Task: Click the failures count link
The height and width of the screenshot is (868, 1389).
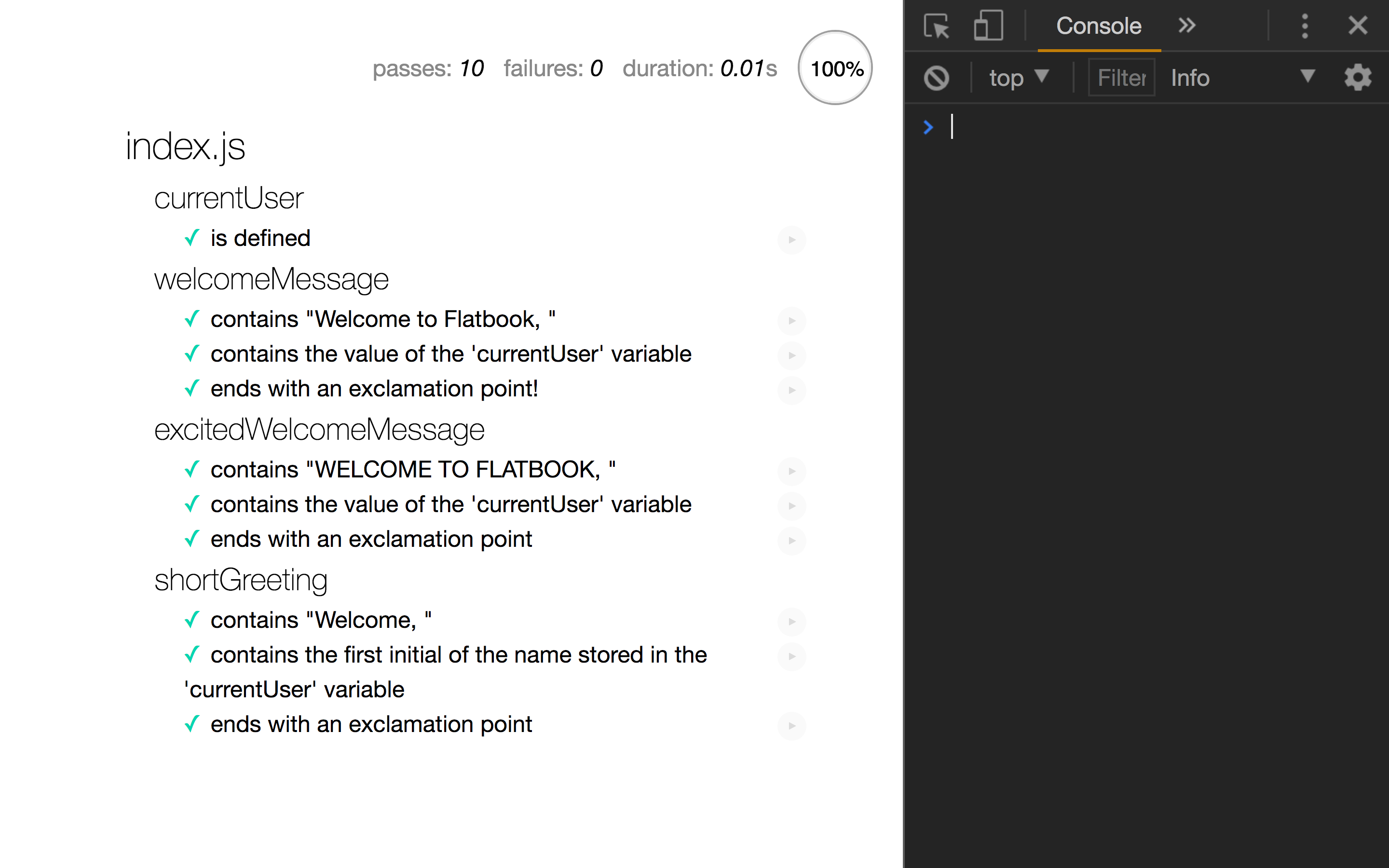Action: click(553, 69)
